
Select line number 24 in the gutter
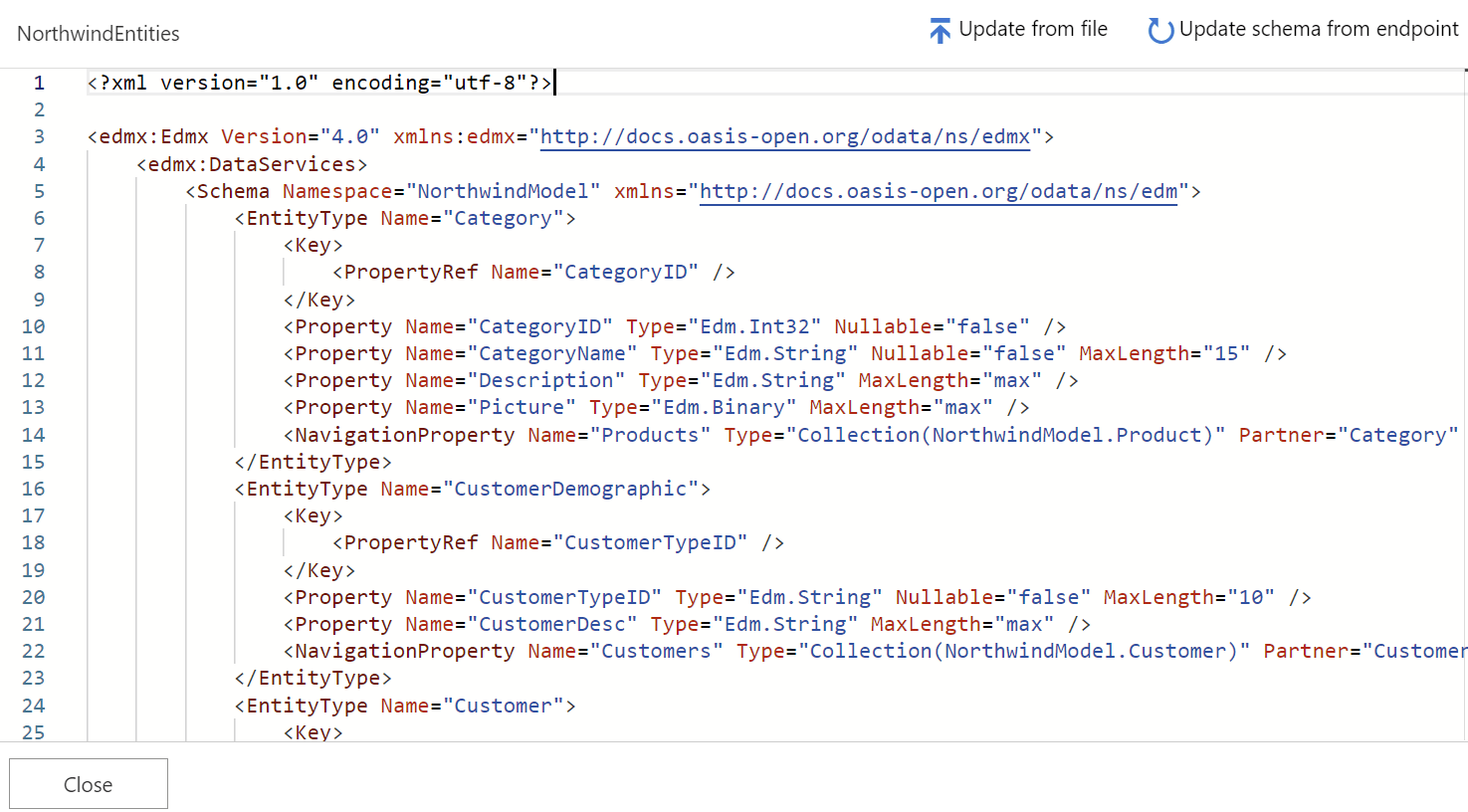click(34, 706)
